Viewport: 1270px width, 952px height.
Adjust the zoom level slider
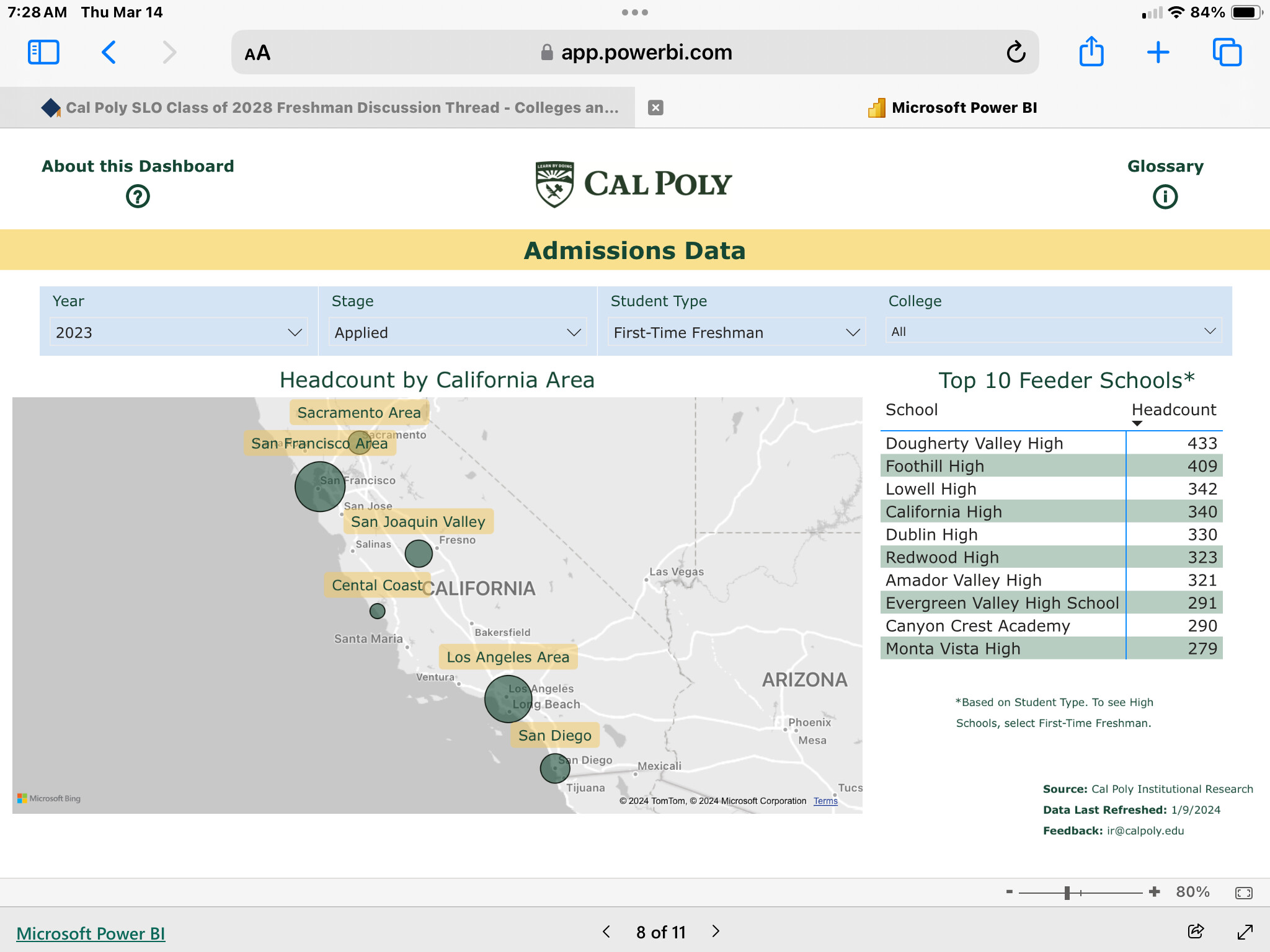click(1067, 892)
